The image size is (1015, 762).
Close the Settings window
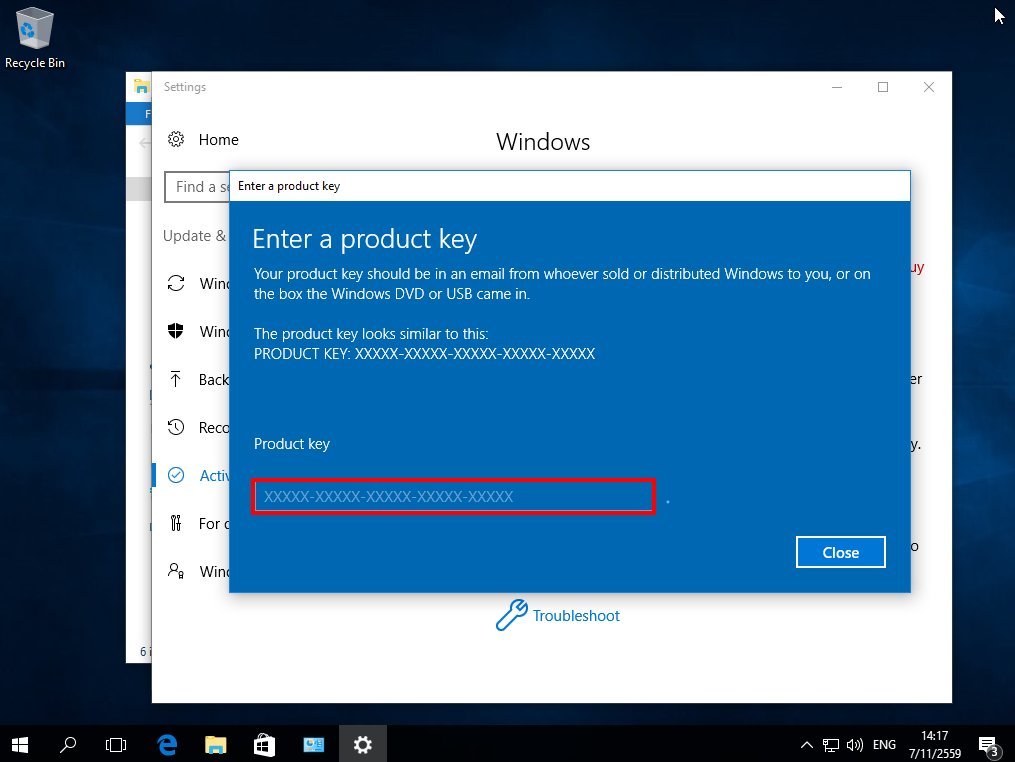pos(929,87)
